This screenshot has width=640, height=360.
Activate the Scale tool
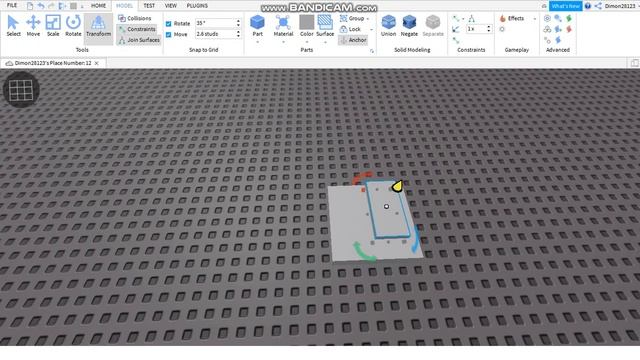coord(53,26)
